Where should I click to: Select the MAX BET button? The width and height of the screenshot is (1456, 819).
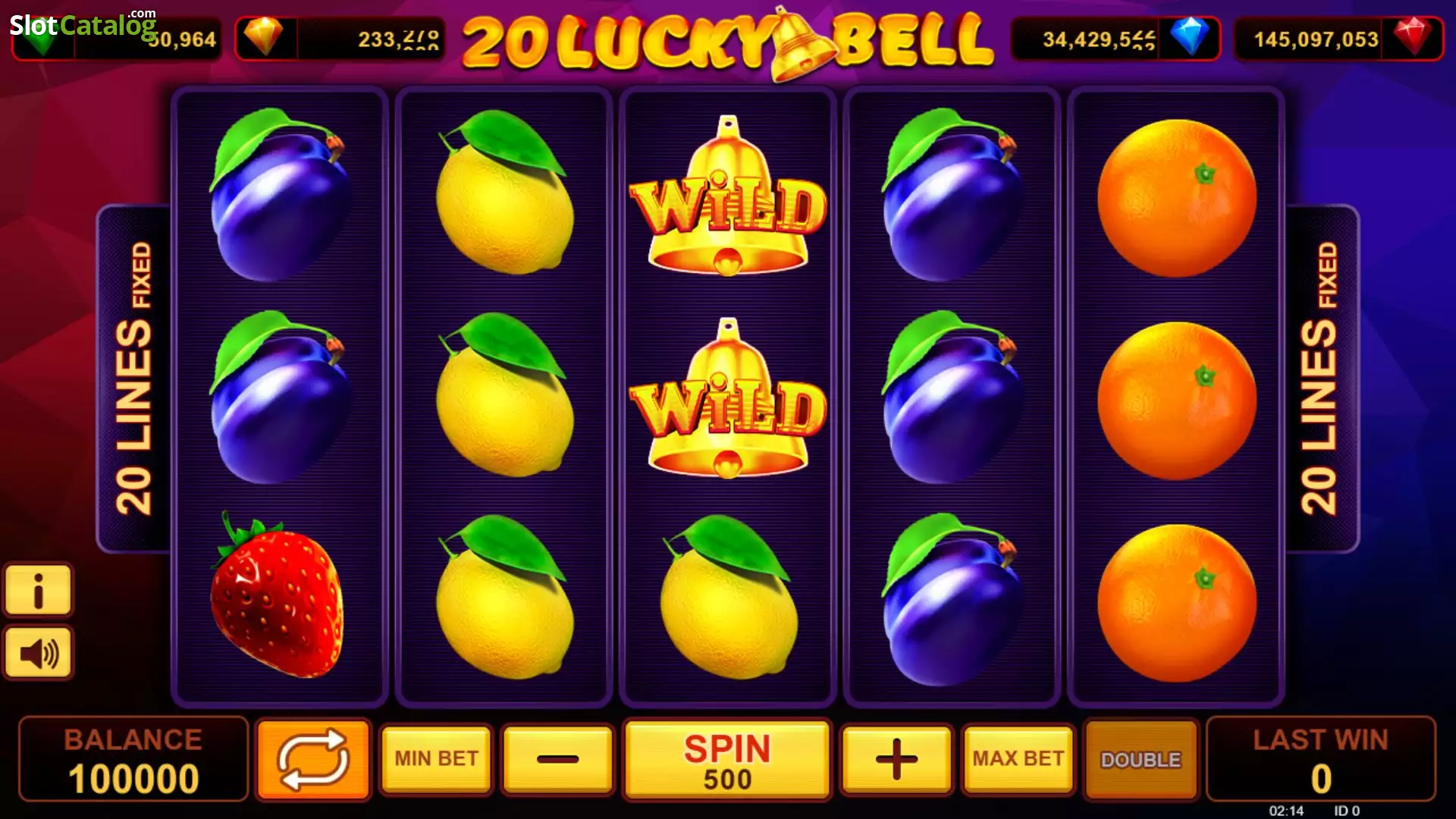pyautogui.click(x=1018, y=759)
